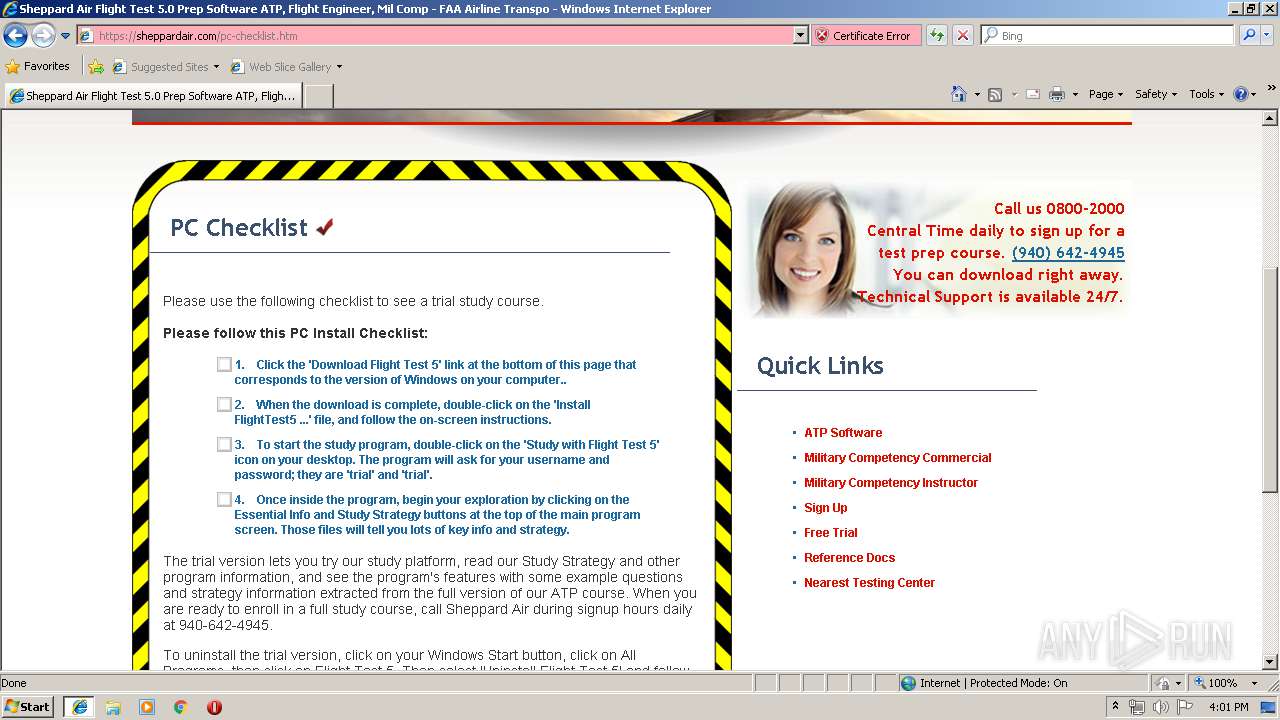Open the Favorites star button

pyautogui.click(x=38, y=66)
